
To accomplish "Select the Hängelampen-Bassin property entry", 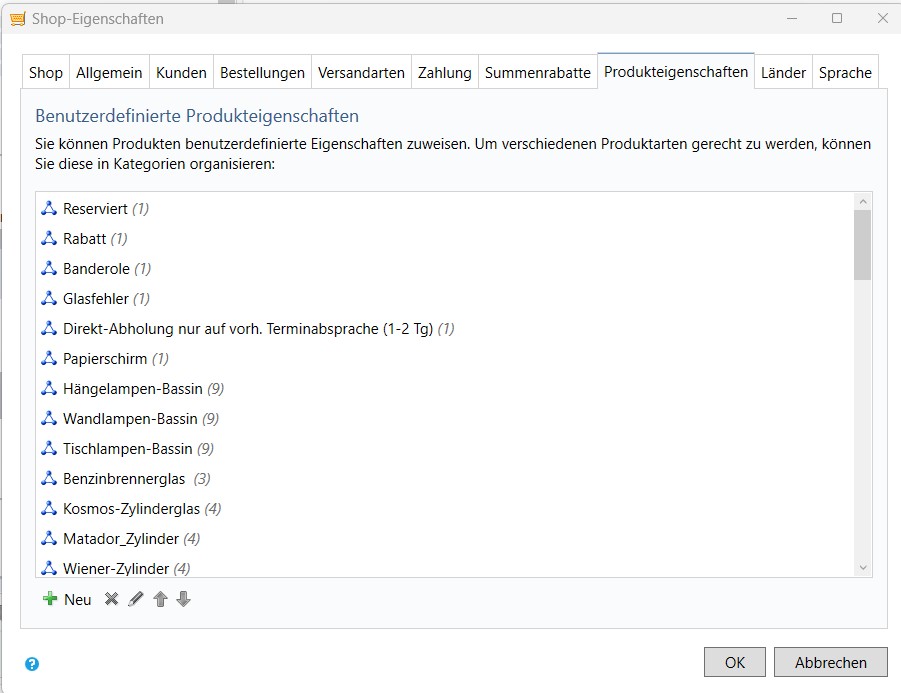I will click(135, 388).
